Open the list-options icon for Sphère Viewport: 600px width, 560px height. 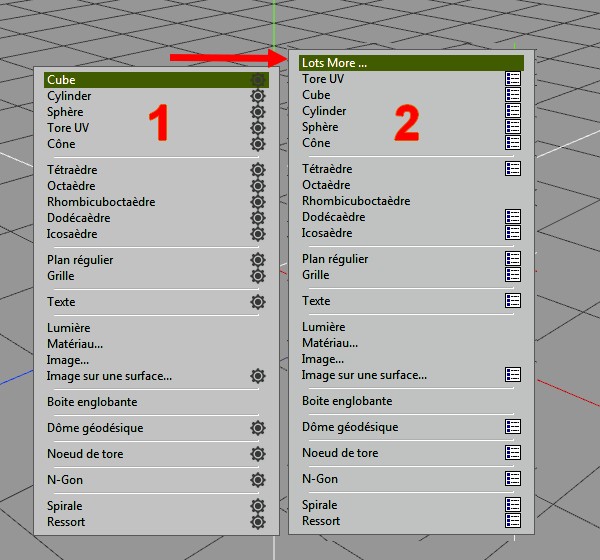513,127
